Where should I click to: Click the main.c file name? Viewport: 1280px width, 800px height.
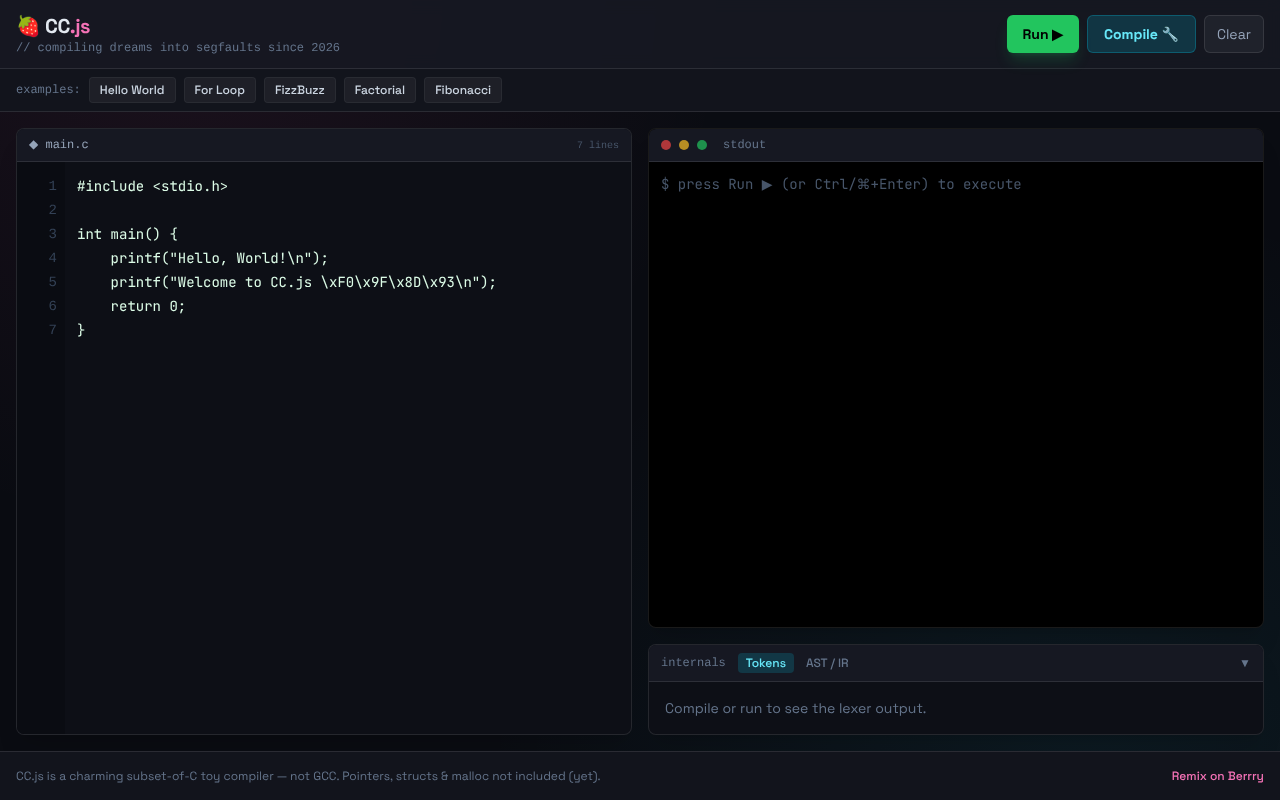(x=67, y=145)
